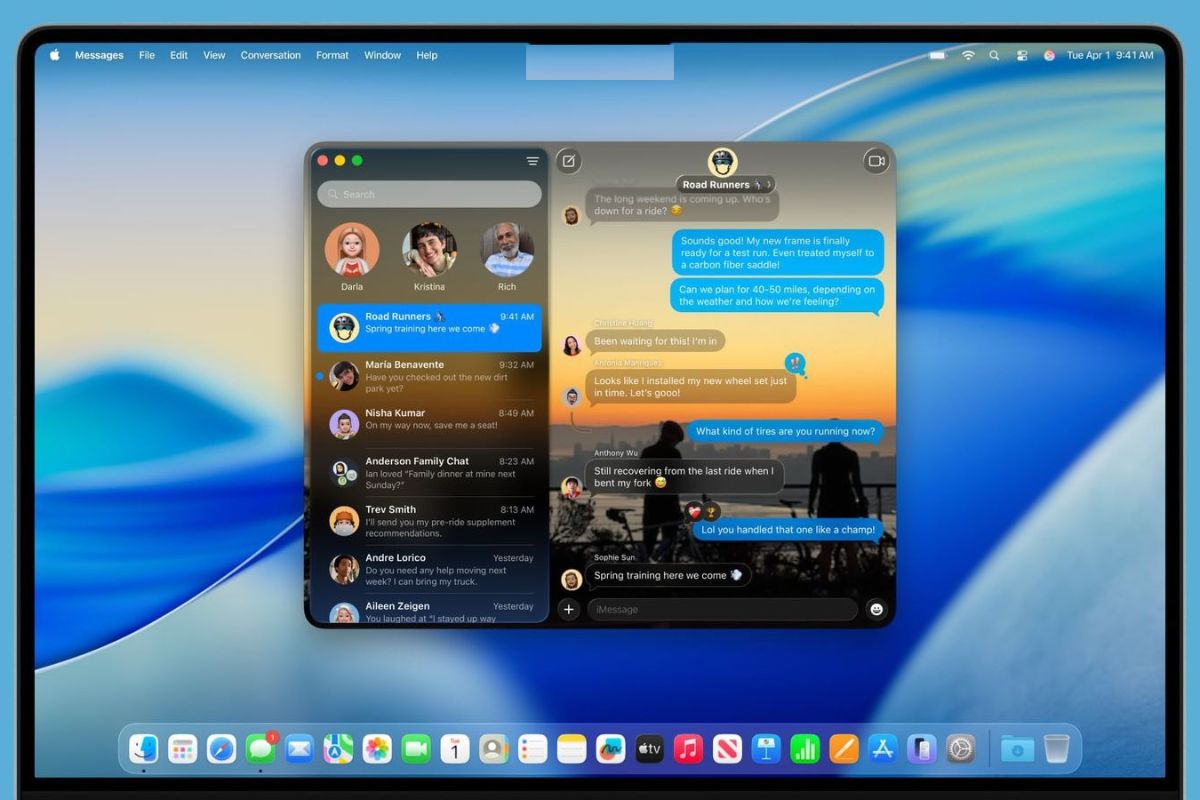The height and width of the screenshot is (800, 1200).
Task: Open News from the Dock
Action: tap(727, 748)
